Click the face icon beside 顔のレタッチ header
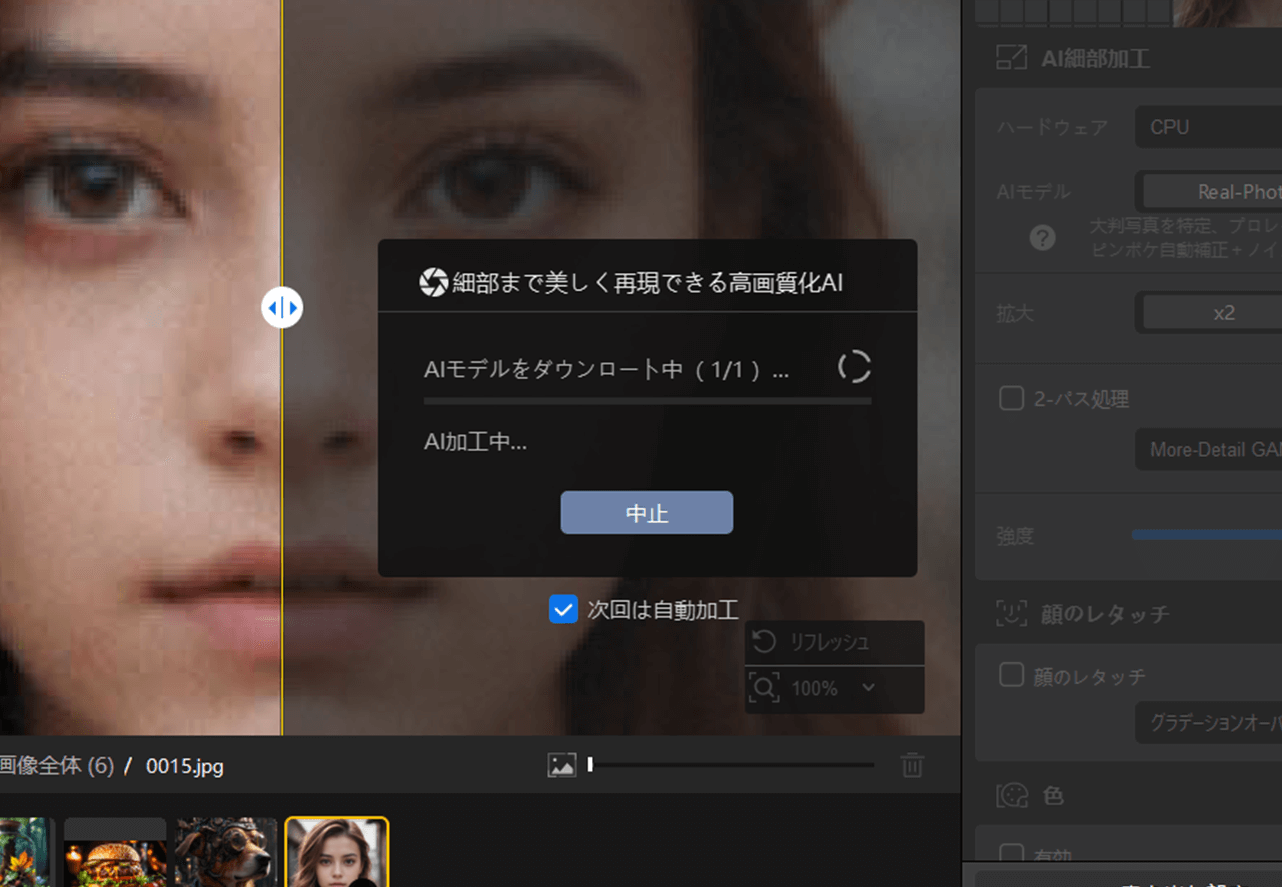The height and width of the screenshot is (887, 1282). point(1011,613)
